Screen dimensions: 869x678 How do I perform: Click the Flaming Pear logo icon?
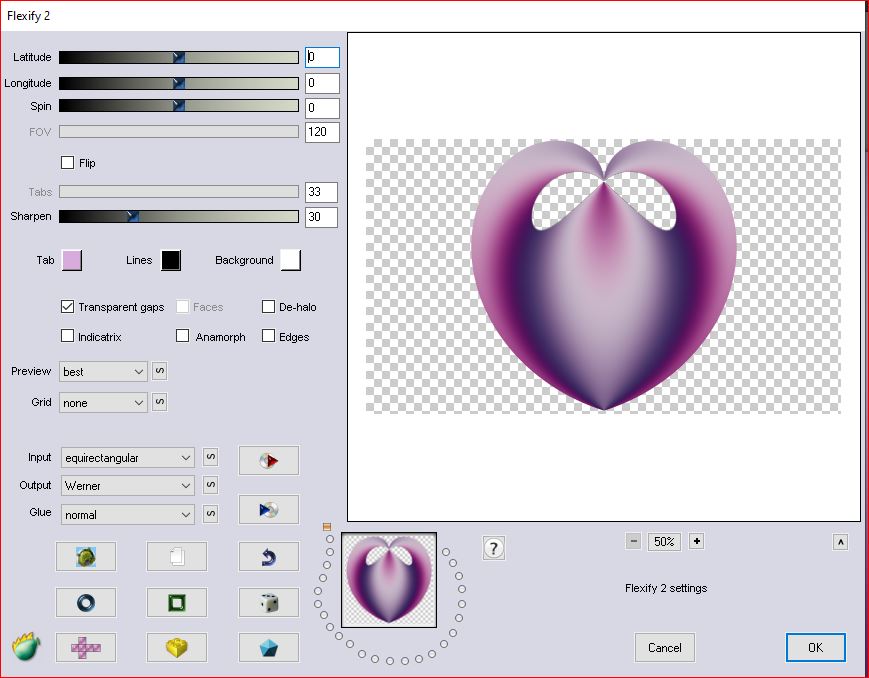tap(26, 646)
